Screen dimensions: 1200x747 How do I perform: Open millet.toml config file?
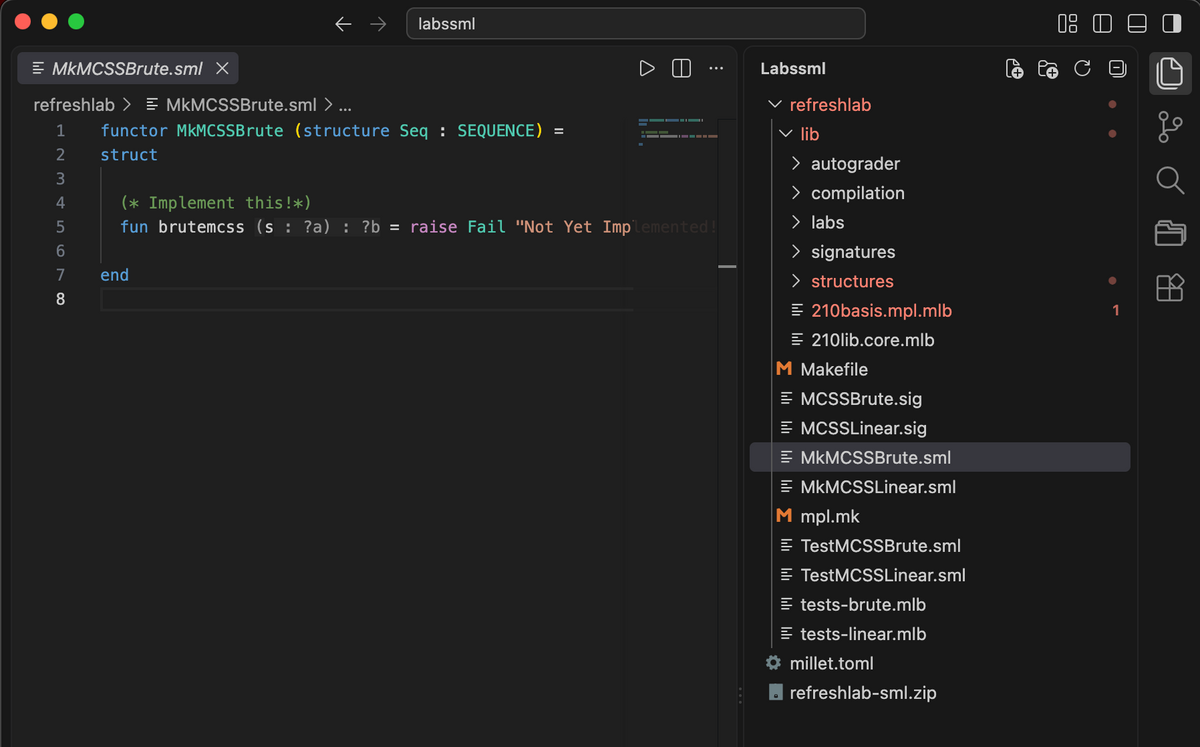coord(940,663)
